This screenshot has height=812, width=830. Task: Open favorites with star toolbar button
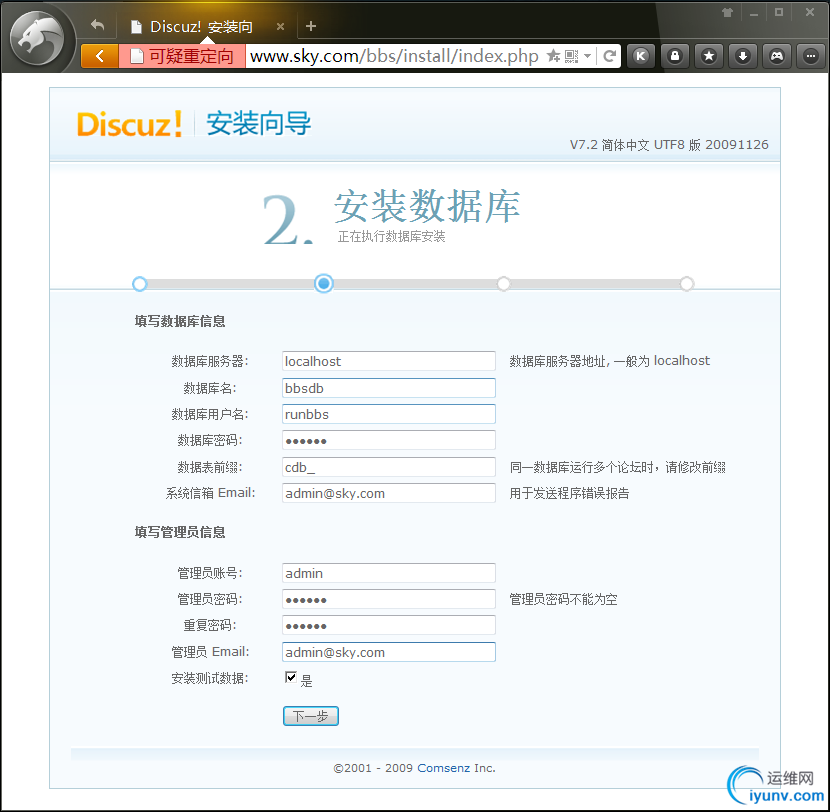tap(709, 56)
